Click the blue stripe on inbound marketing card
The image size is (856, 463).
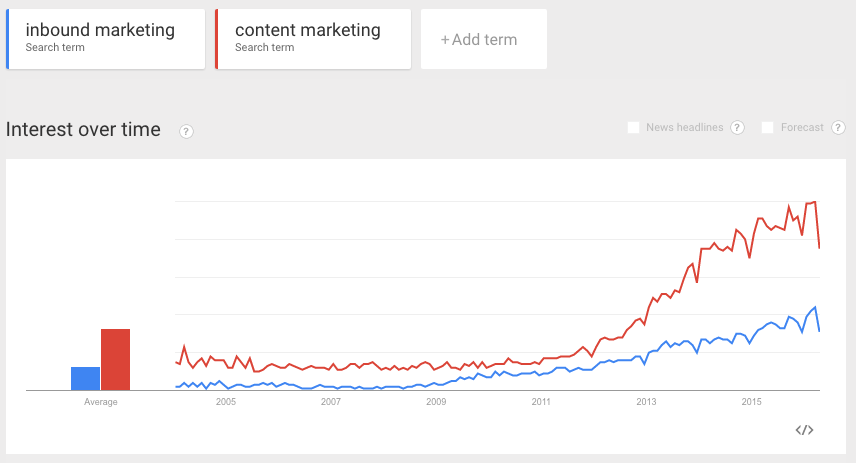pos(7,39)
